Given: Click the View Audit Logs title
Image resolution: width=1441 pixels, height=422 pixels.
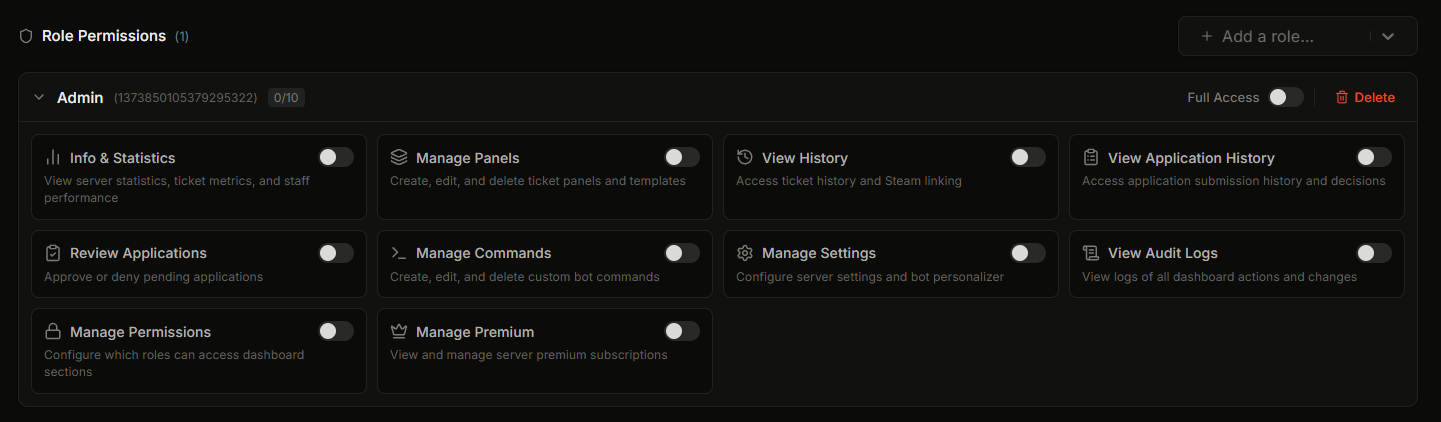Looking at the screenshot, I should tap(1163, 253).
